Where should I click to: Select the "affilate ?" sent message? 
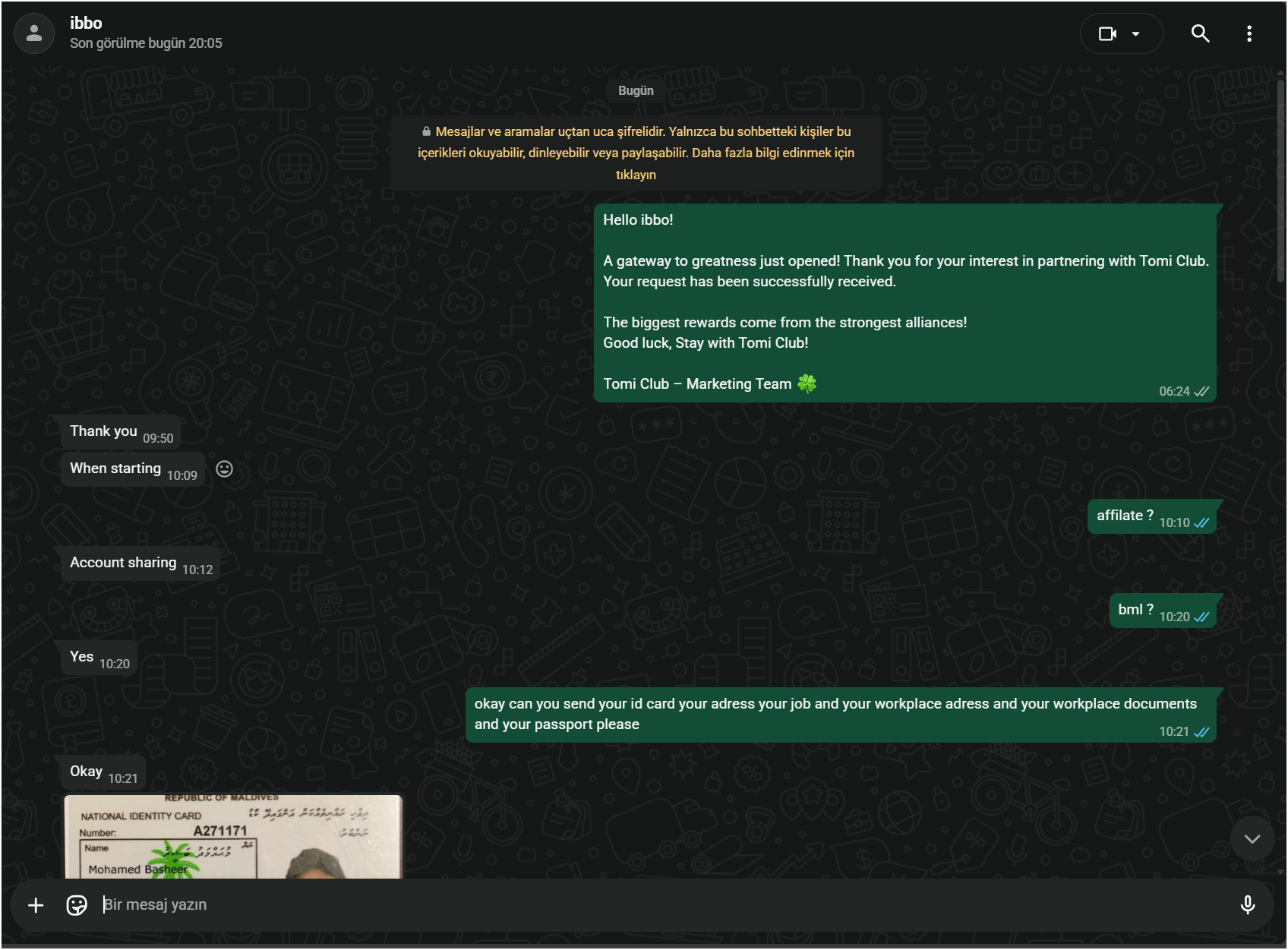pyautogui.click(x=1152, y=516)
